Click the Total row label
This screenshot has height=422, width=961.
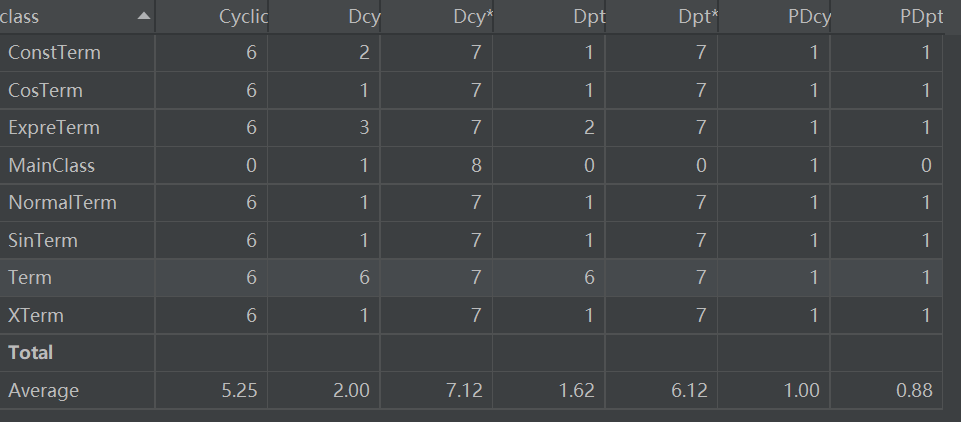point(30,352)
